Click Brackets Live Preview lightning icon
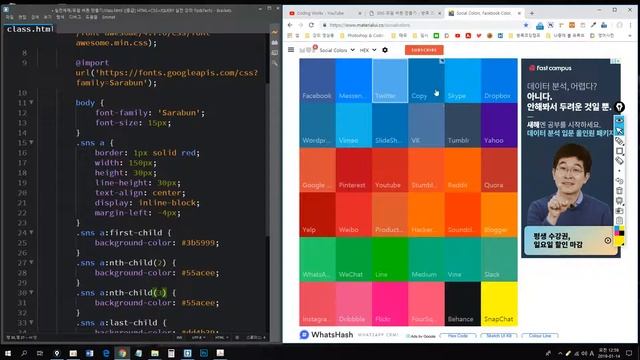Image resolution: width=640 pixels, height=360 pixels. [x=275, y=32]
